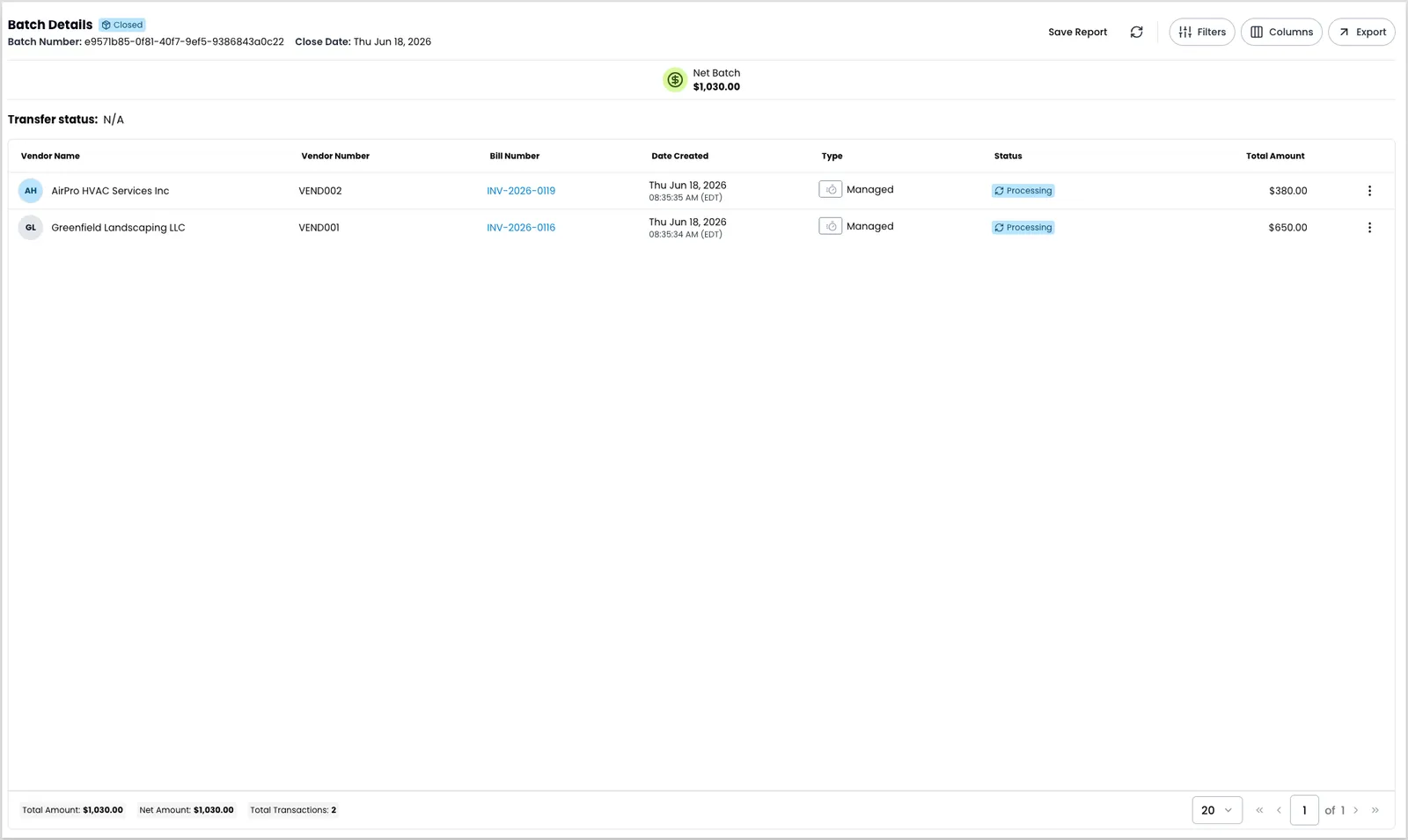
Task: Click the page number input field
Action: click(x=1304, y=810)
